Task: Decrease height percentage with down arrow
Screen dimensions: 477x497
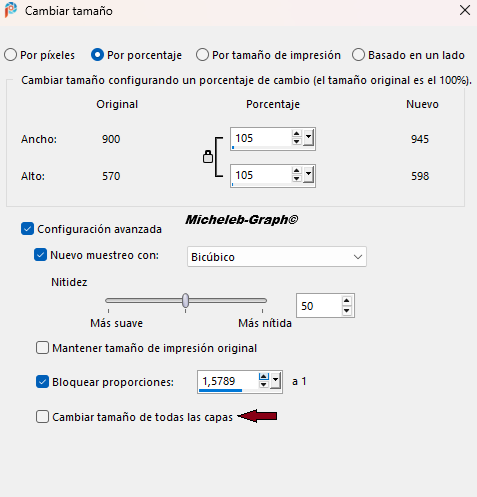Action: 296,179
